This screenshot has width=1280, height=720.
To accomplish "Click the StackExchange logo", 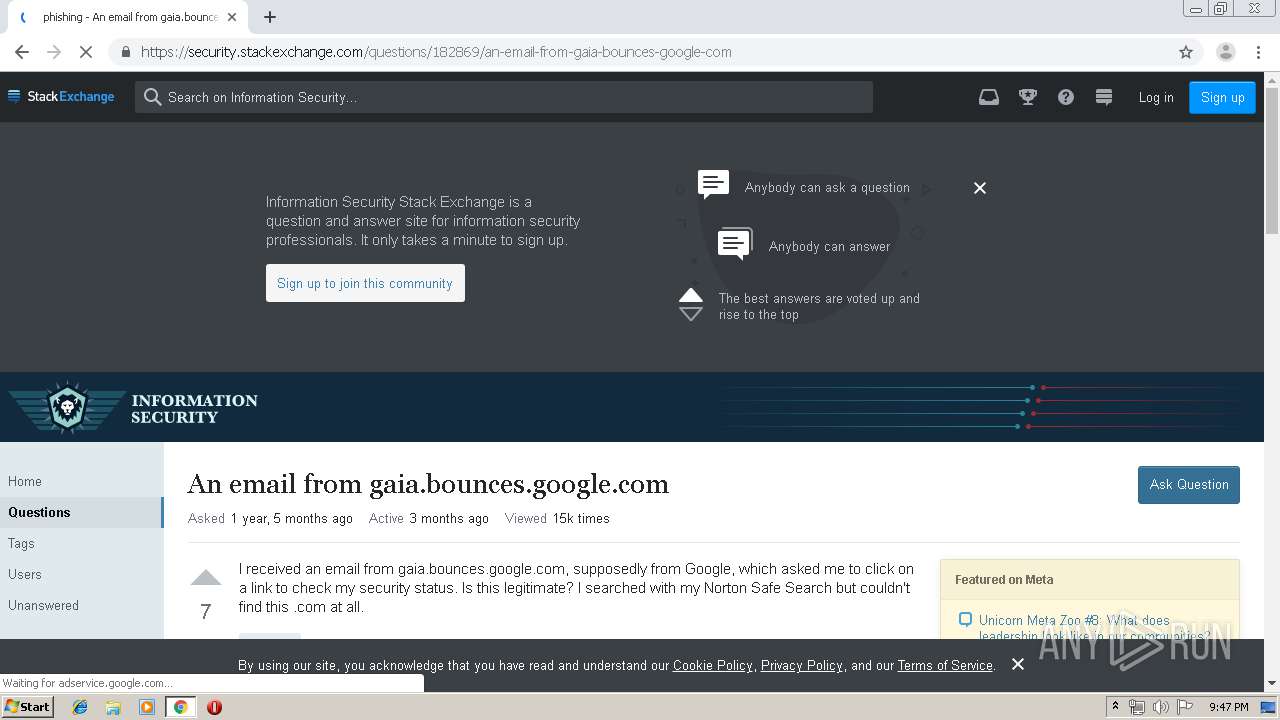I will coord(61,97).
